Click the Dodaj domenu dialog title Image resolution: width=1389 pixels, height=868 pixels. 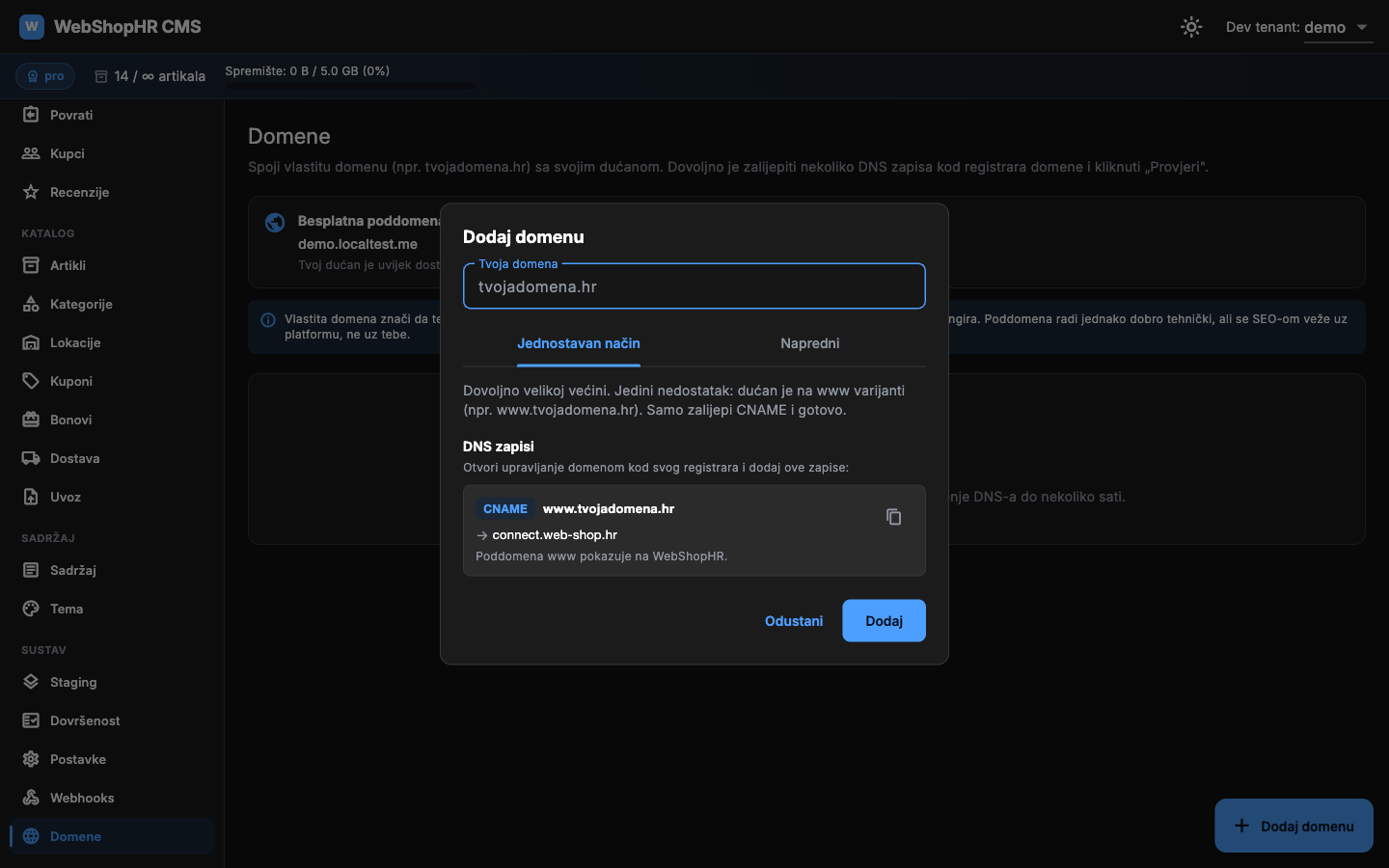[524, 237]
